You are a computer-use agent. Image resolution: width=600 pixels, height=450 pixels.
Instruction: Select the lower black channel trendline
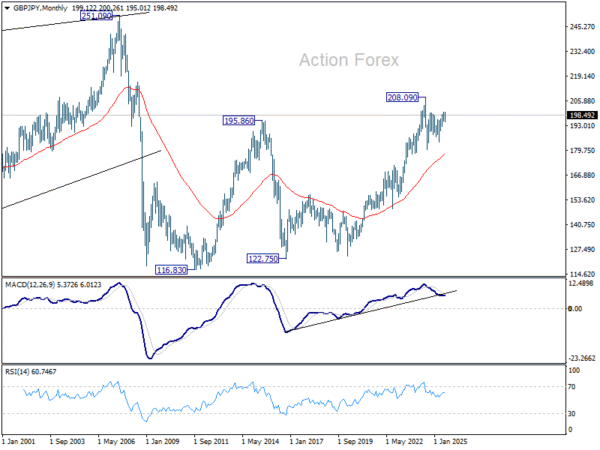[81, 179]
